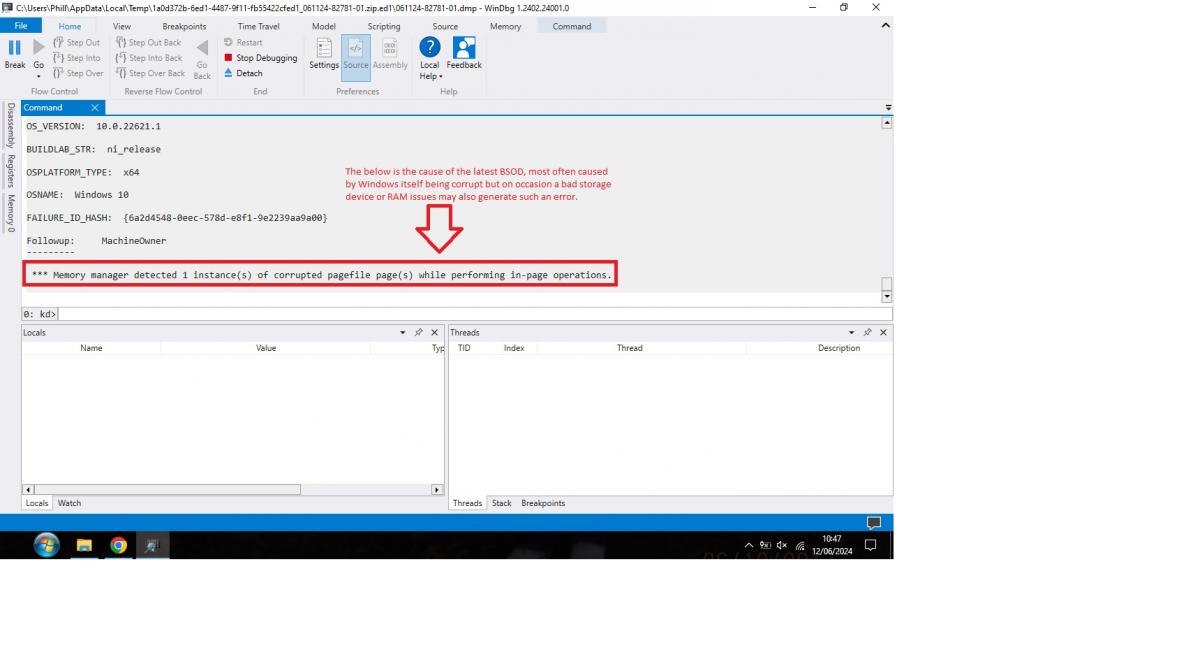Open Locals panel options dropdown arrow

pos(403,332)
